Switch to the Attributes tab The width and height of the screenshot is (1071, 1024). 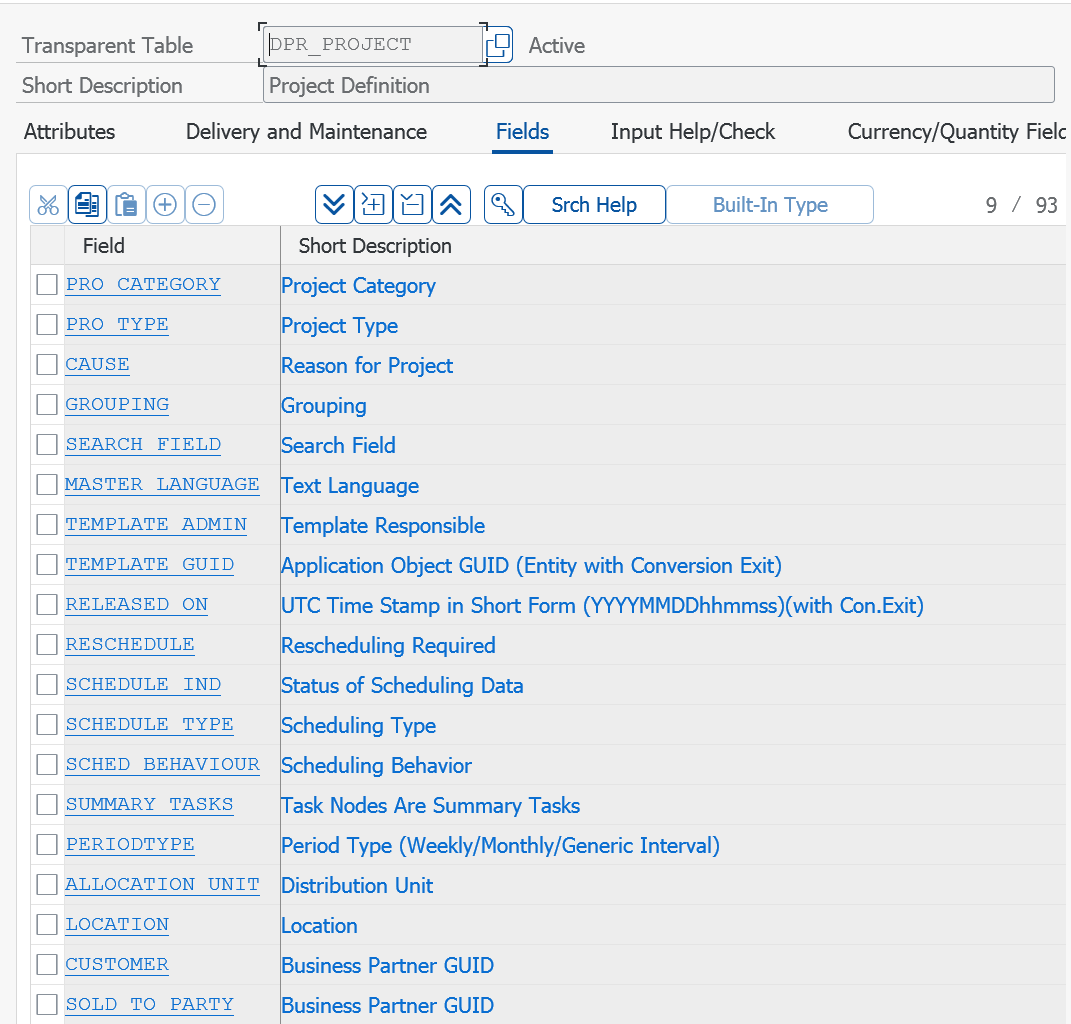tap(70, 131)
